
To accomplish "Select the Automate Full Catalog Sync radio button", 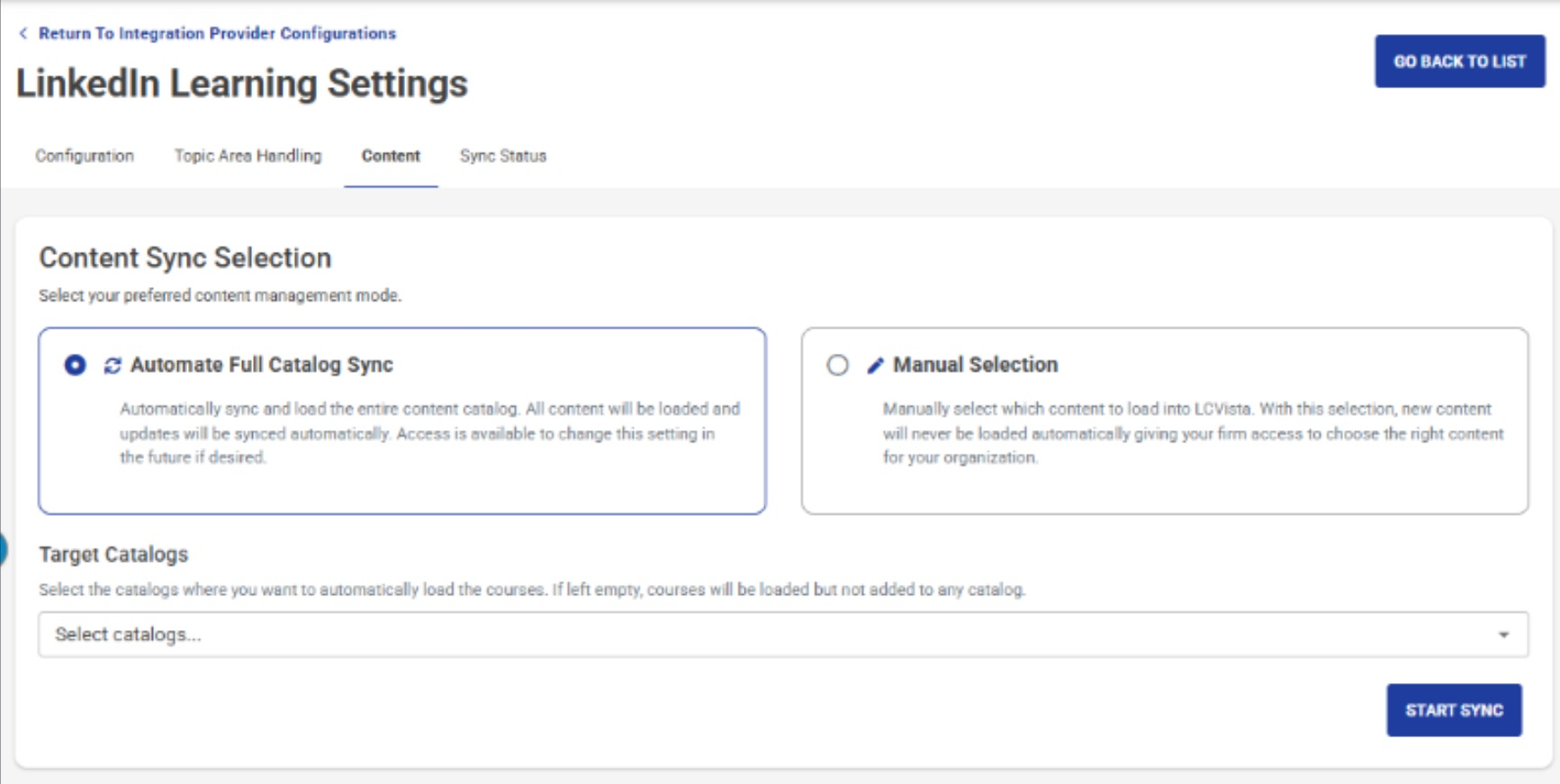I will point(76,365).
